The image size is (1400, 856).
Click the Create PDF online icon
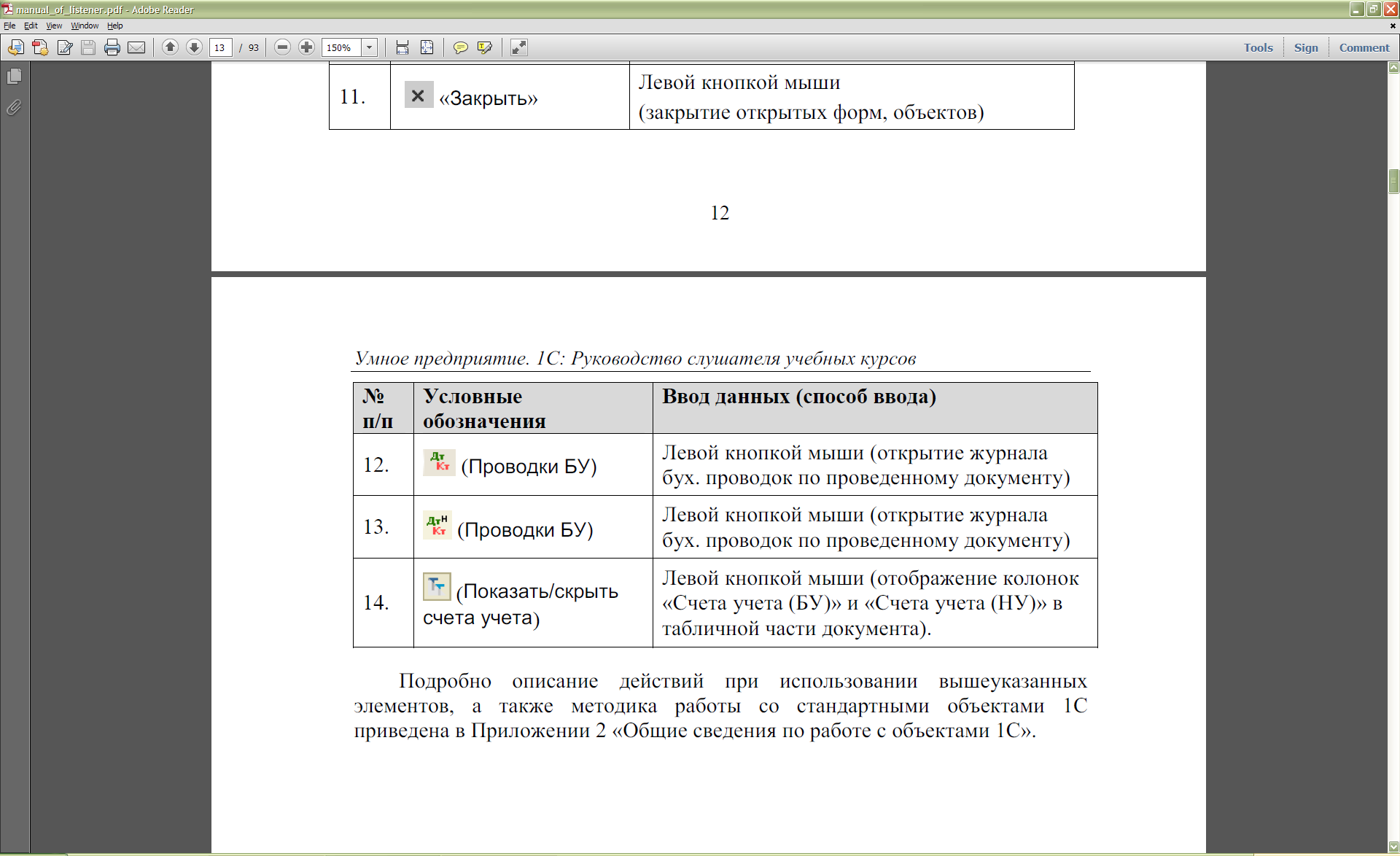pyautogui.click(x=40, y=47)
